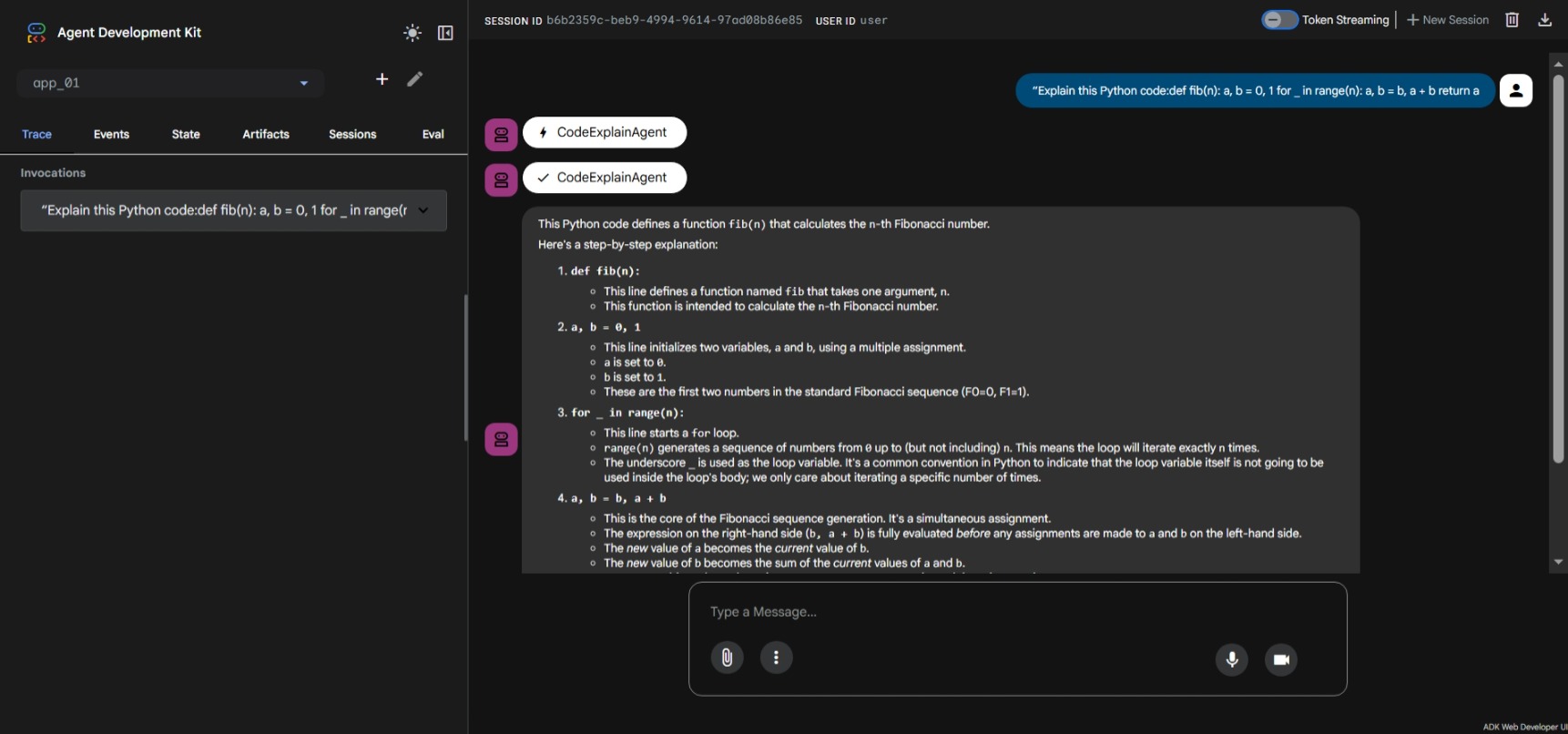The image size is (1568, 734).
Task: Expand the "Explain this Python code" invocation chevron
Action: (423, 210)
